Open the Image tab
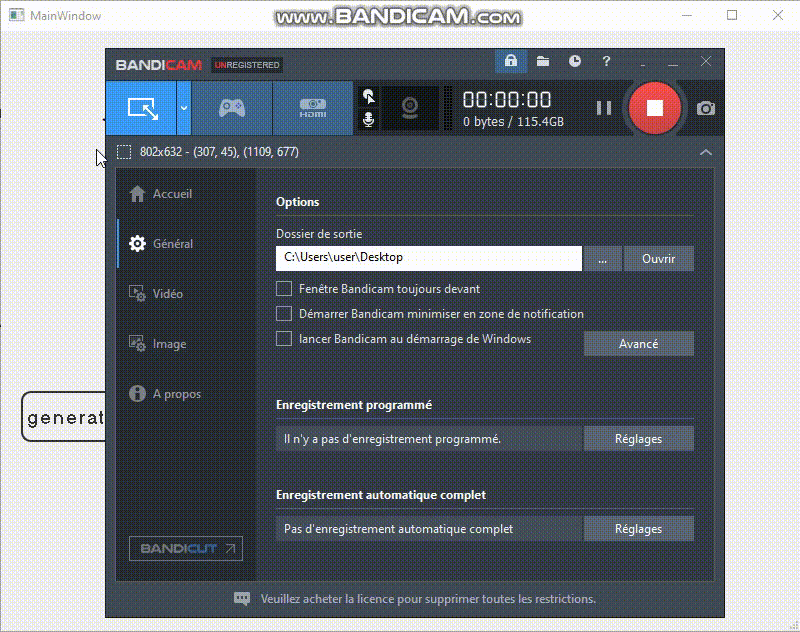 click(186, 344)
